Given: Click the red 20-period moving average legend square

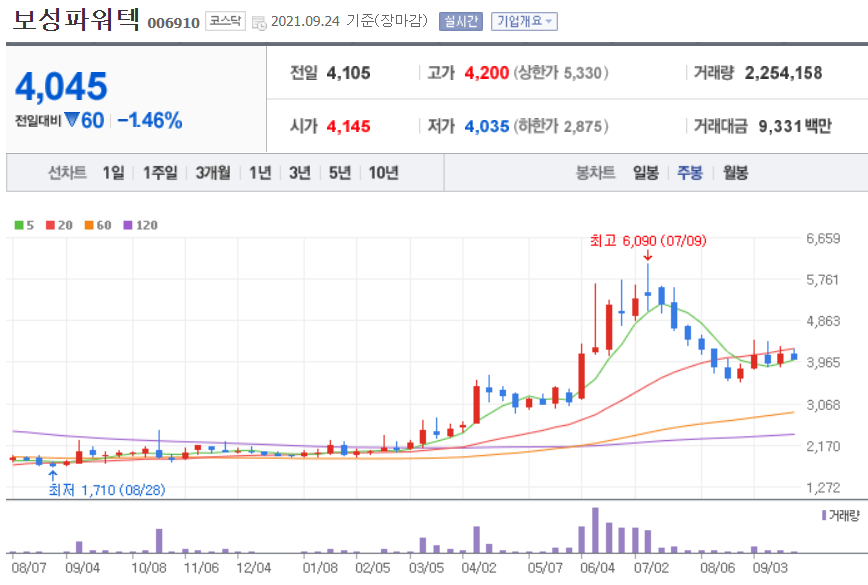Looking at the screenshot, I should coord(48,224).
